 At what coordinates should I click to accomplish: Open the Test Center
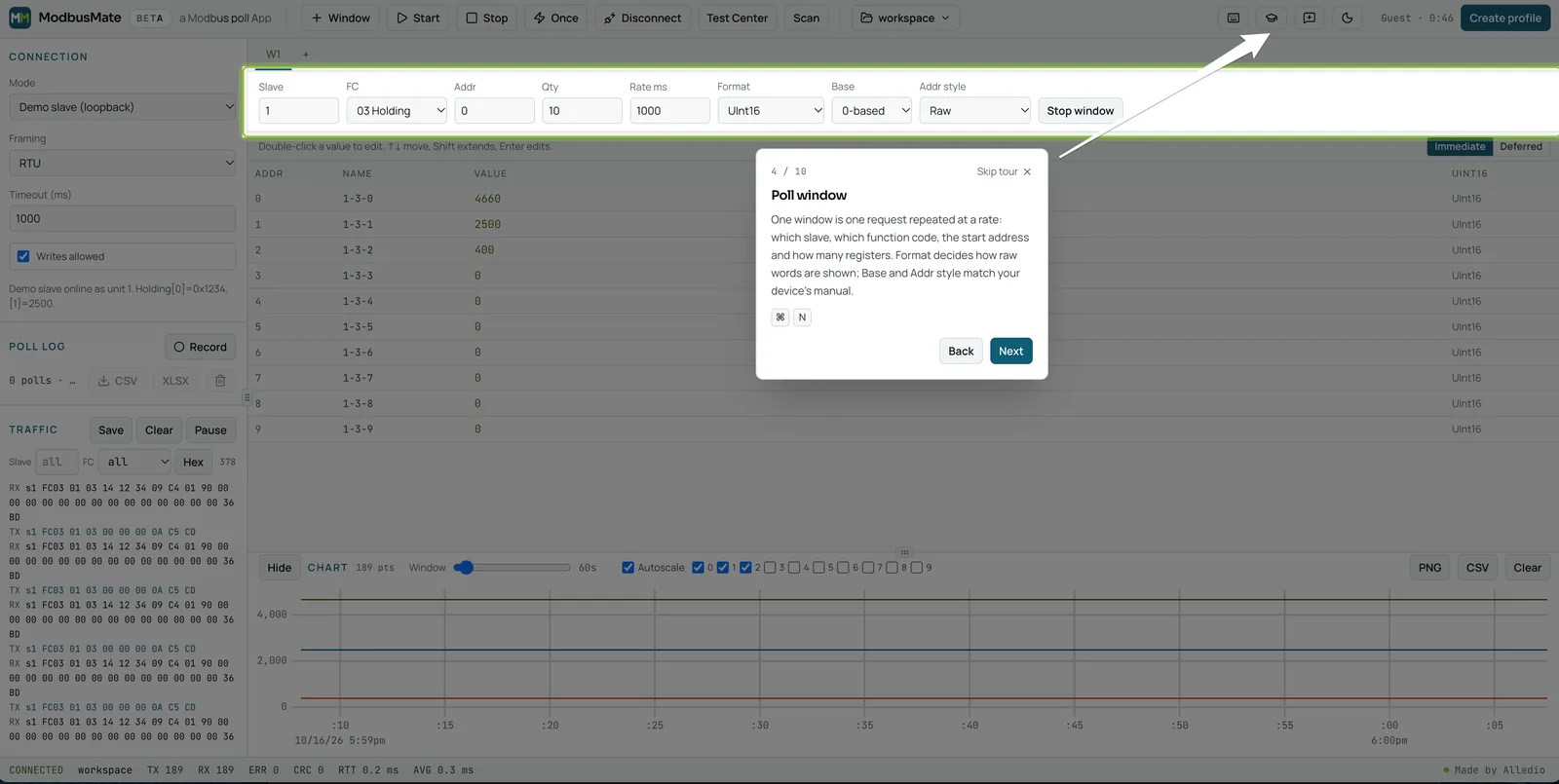tap(738, 18)
